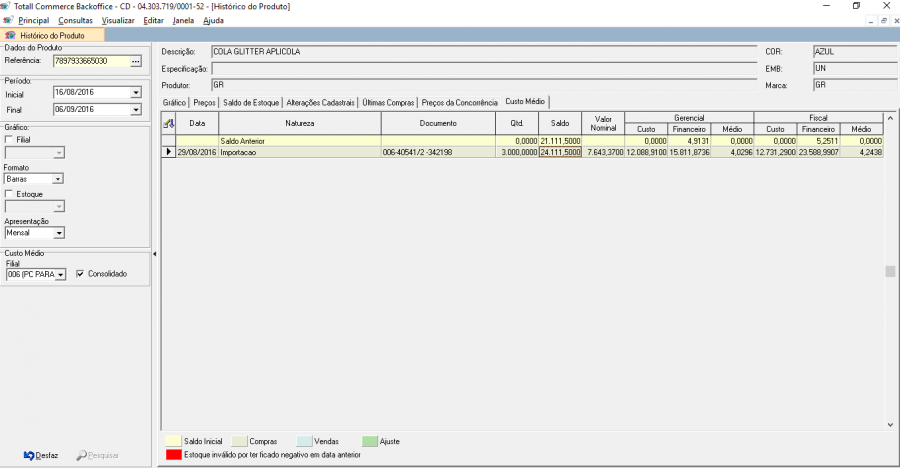Click the Referência lookup ellipsis button
The image size is (900, 468).
[136, 61]
